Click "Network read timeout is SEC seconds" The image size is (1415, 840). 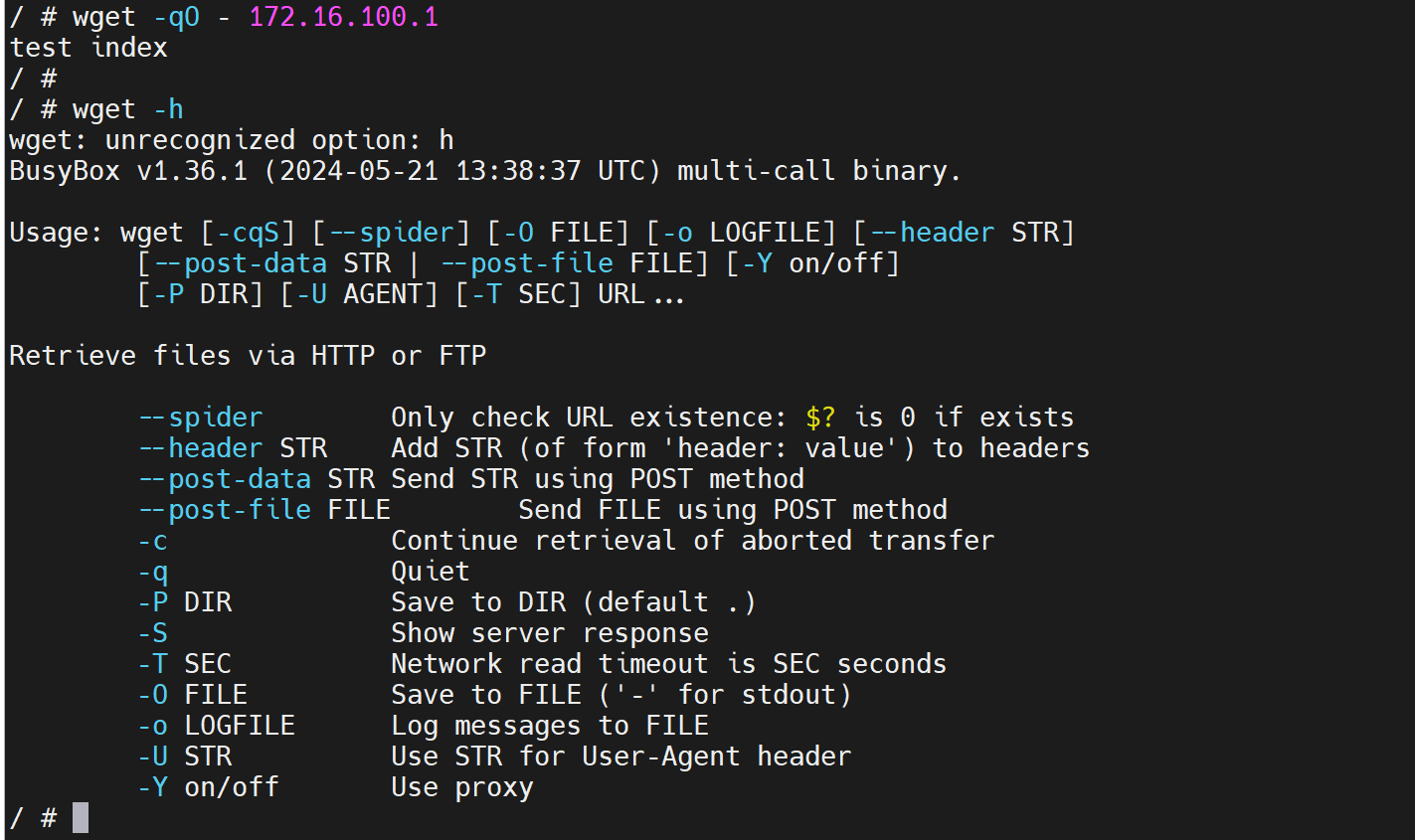(668, 664)
